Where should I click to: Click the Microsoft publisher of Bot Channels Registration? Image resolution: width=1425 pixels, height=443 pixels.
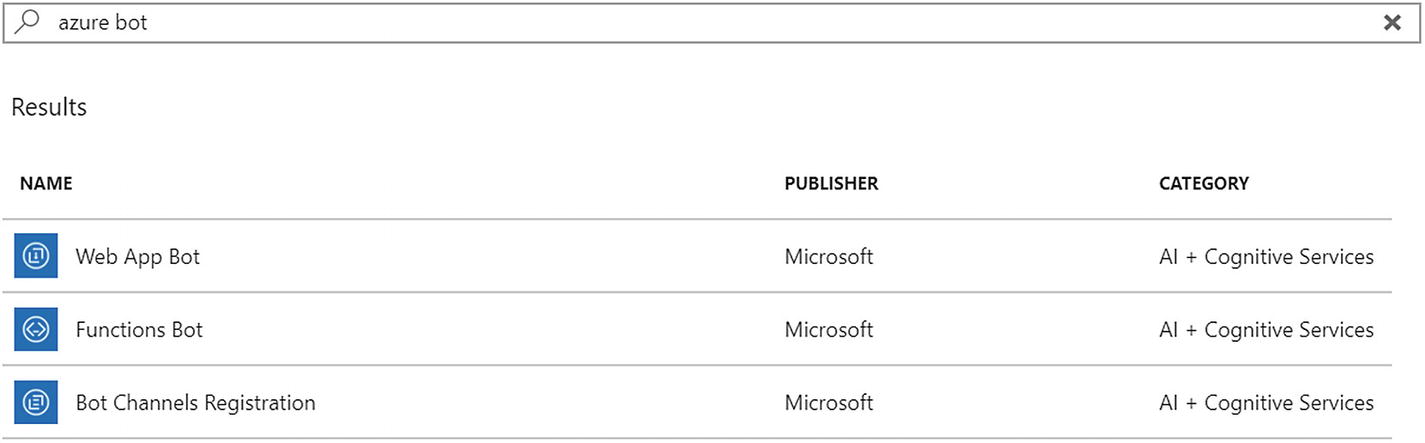[x=828, y=403]
